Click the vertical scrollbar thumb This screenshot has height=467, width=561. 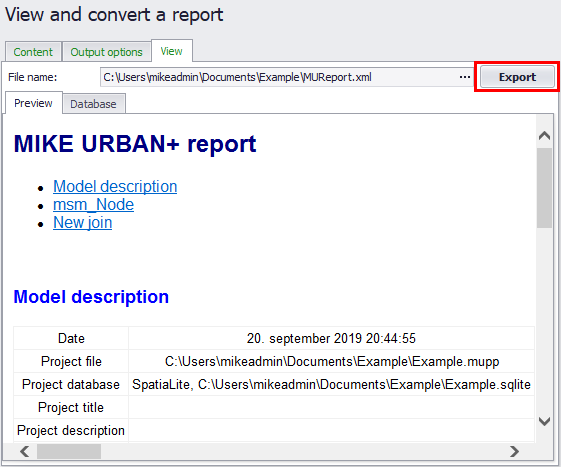544,188
